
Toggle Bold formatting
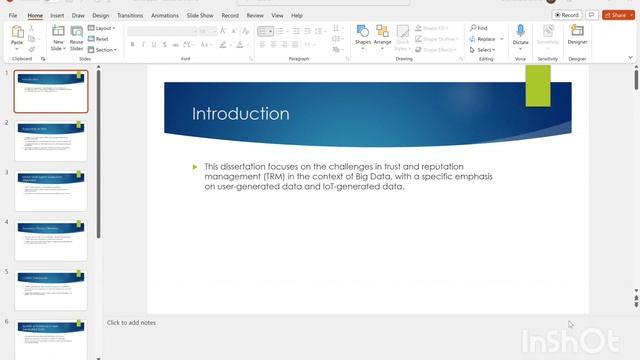[x=132, y=44]
